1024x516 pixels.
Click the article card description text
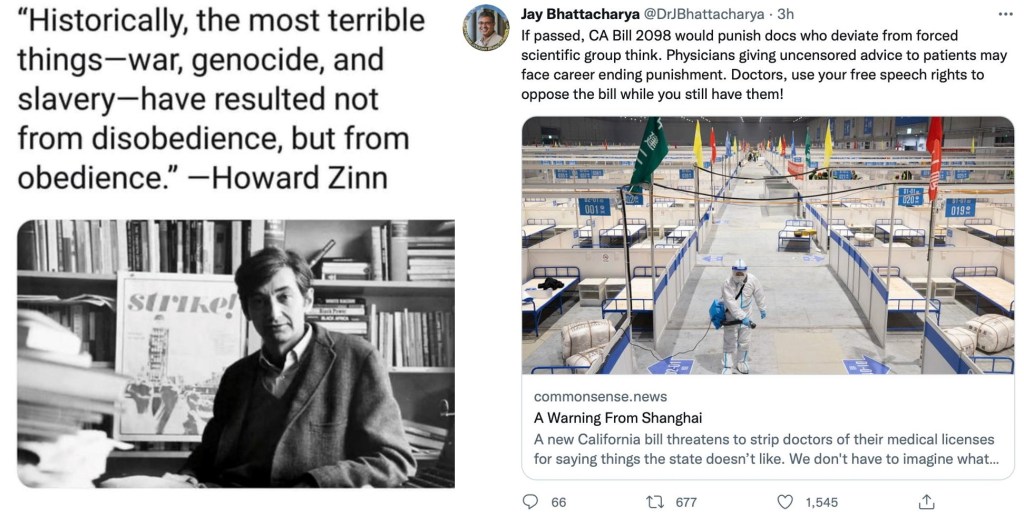coord(765,449)
